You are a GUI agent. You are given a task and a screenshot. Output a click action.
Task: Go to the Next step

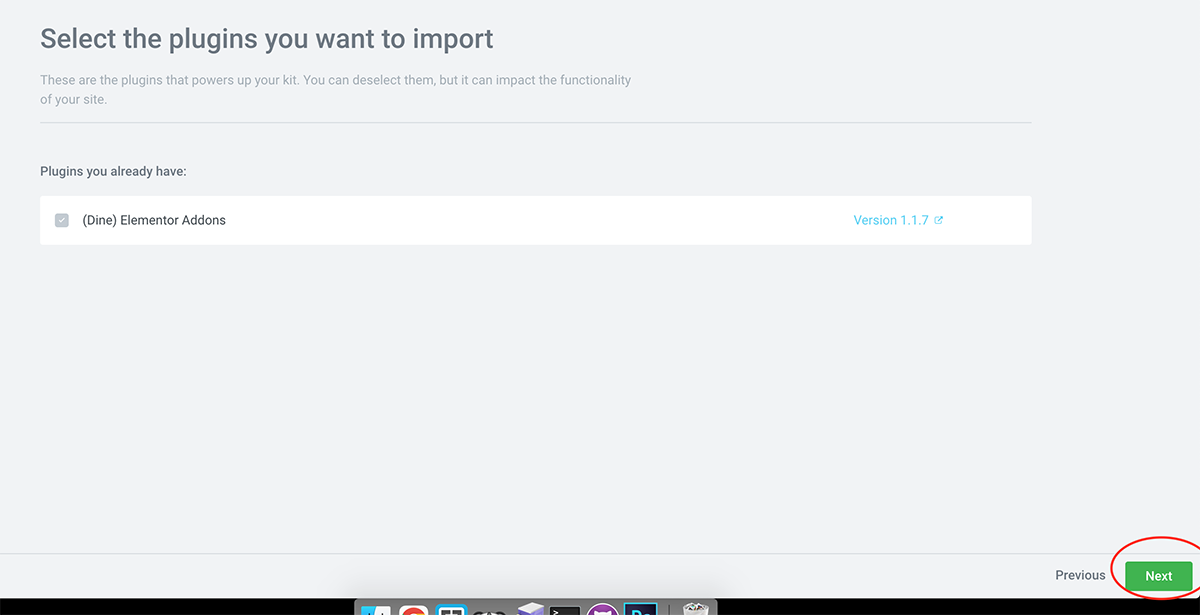pyautogui.click(x=1159, y=576)
